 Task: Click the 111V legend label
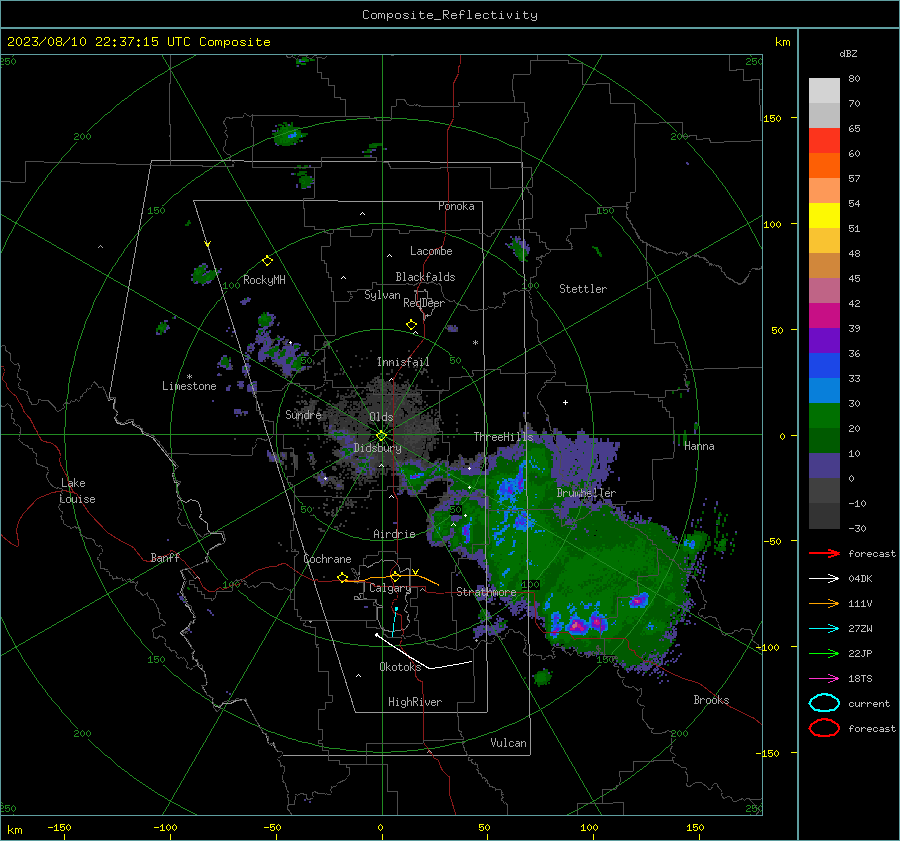[860, 603]
